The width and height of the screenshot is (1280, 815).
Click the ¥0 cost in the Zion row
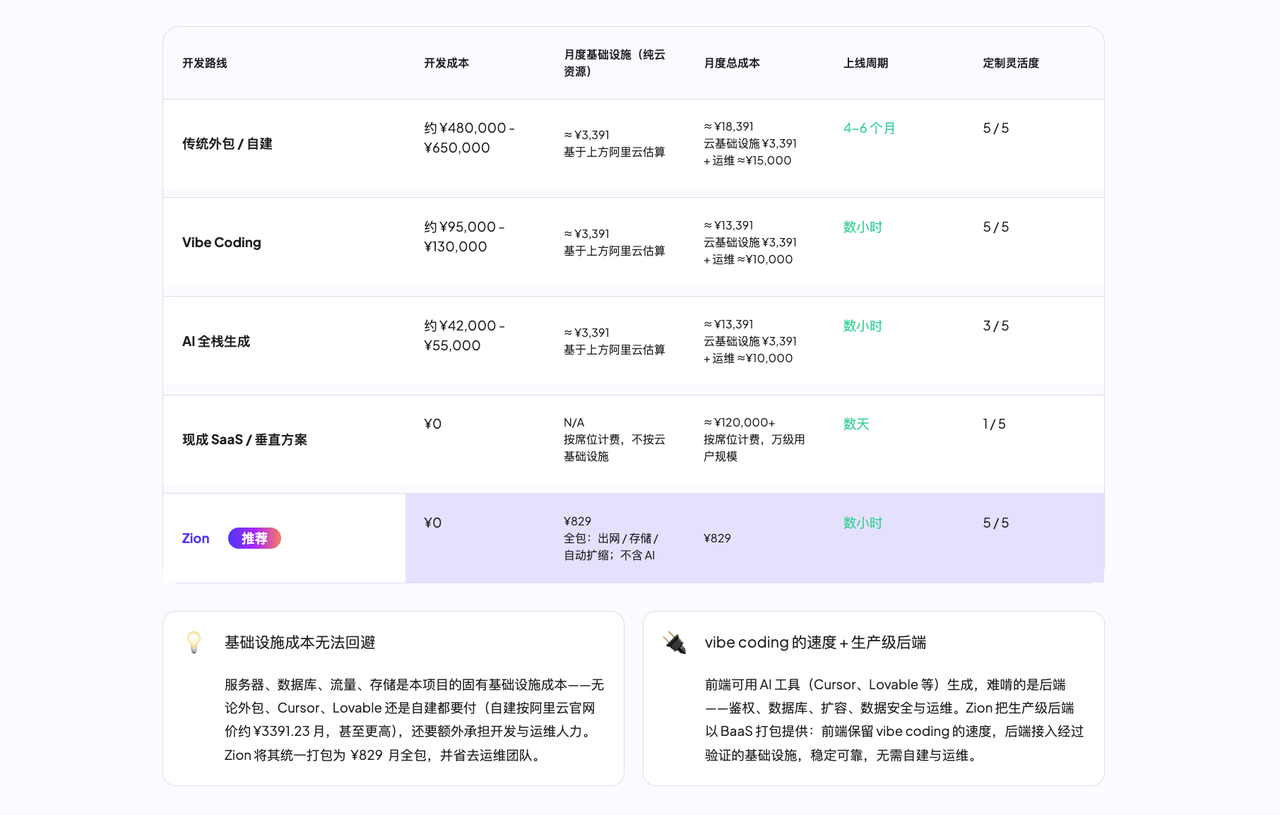pos(433,523)
